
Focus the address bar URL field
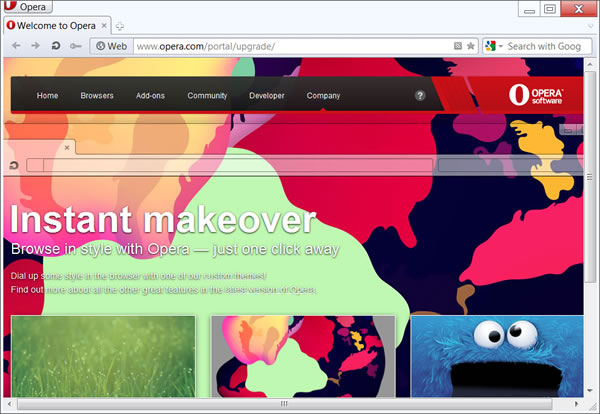point(290,46)
